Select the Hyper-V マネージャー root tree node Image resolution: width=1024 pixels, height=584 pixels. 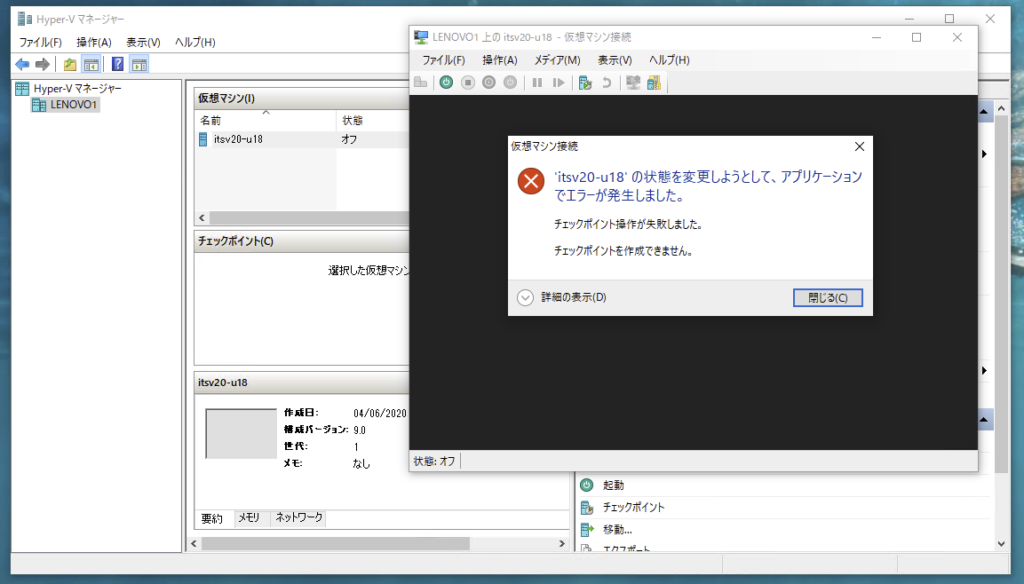pos(77,89)
